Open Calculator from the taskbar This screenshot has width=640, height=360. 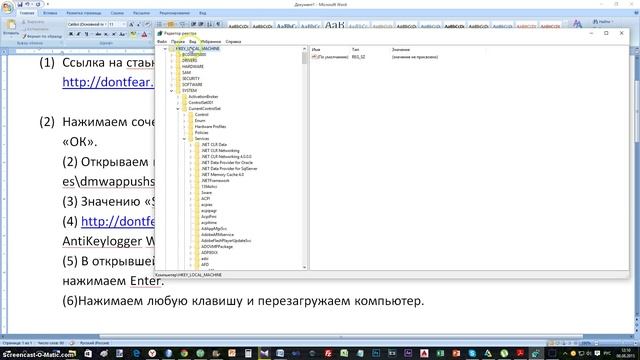(248, 353)
